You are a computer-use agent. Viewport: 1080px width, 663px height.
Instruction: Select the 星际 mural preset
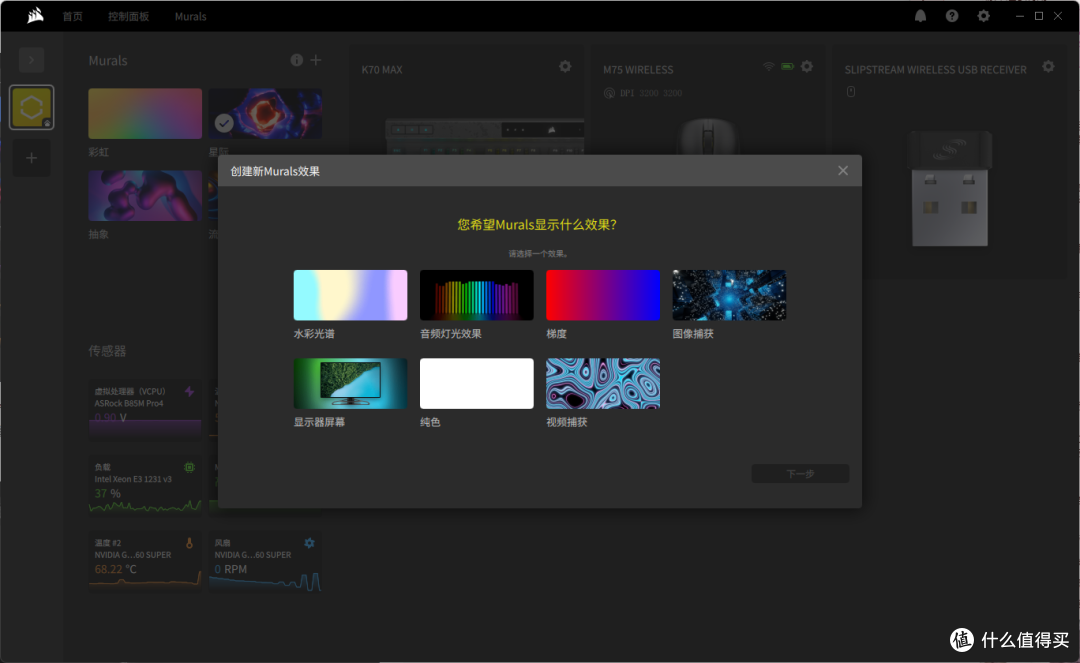coord(265,114)
